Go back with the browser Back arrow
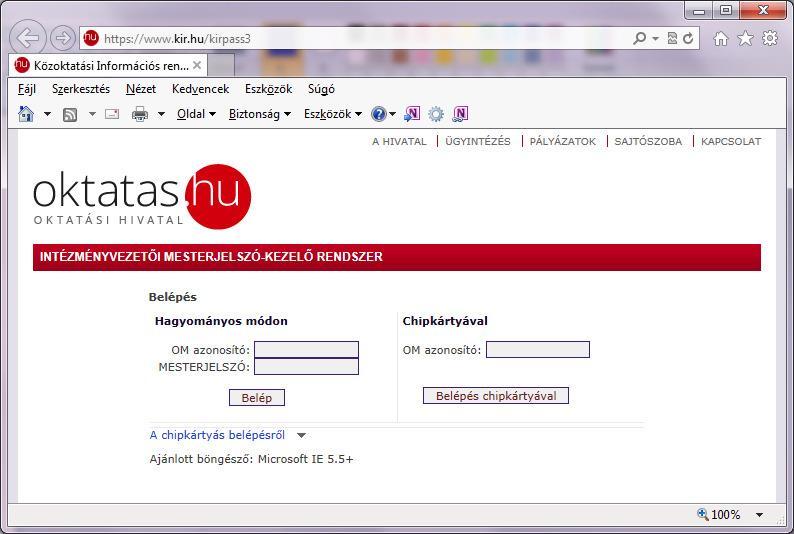This screenshot has height=534, width=794. (x=27, y=38)
